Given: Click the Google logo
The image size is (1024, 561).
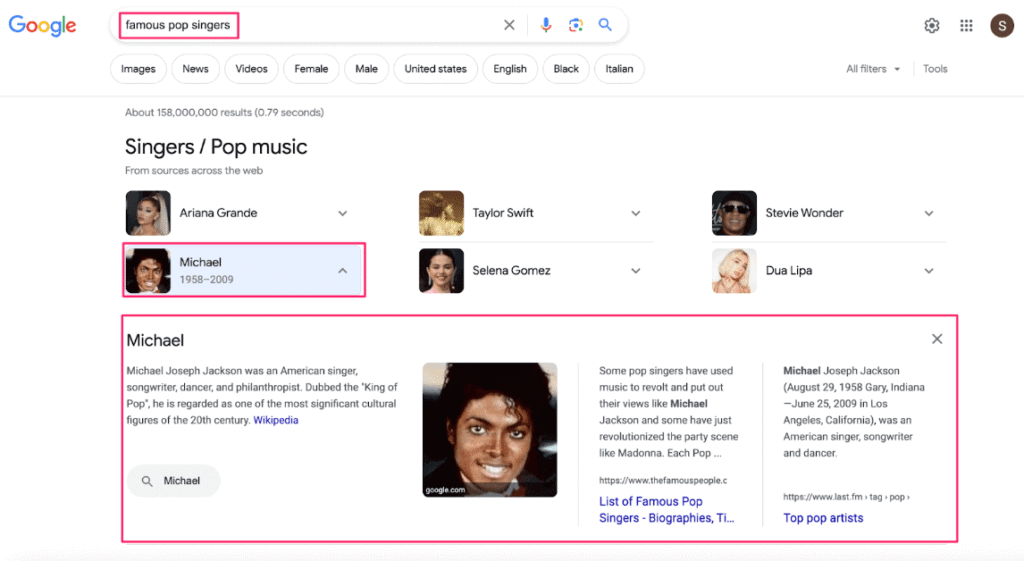Looking at the screenshot, I should coord(42,25).
